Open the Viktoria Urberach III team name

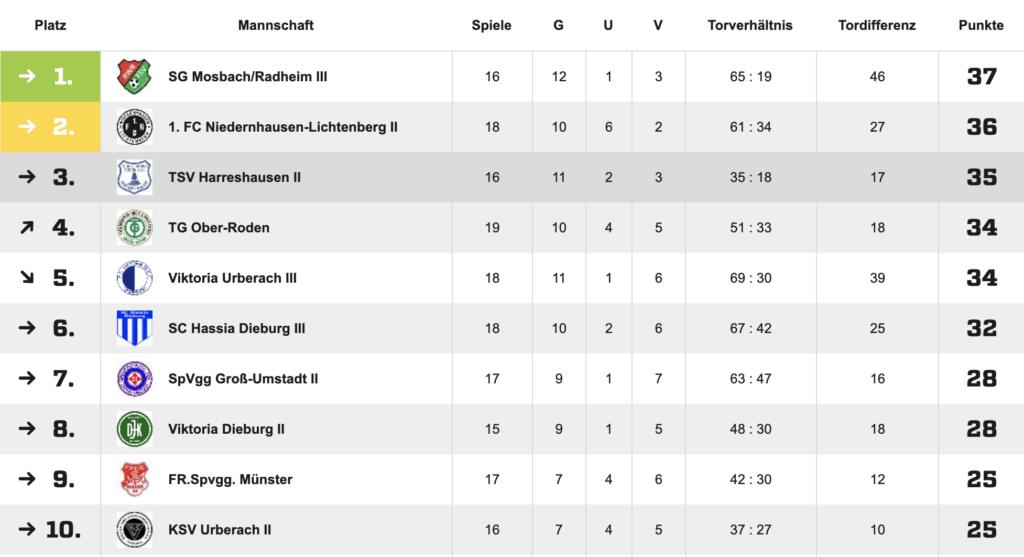[x=232, y=278]
